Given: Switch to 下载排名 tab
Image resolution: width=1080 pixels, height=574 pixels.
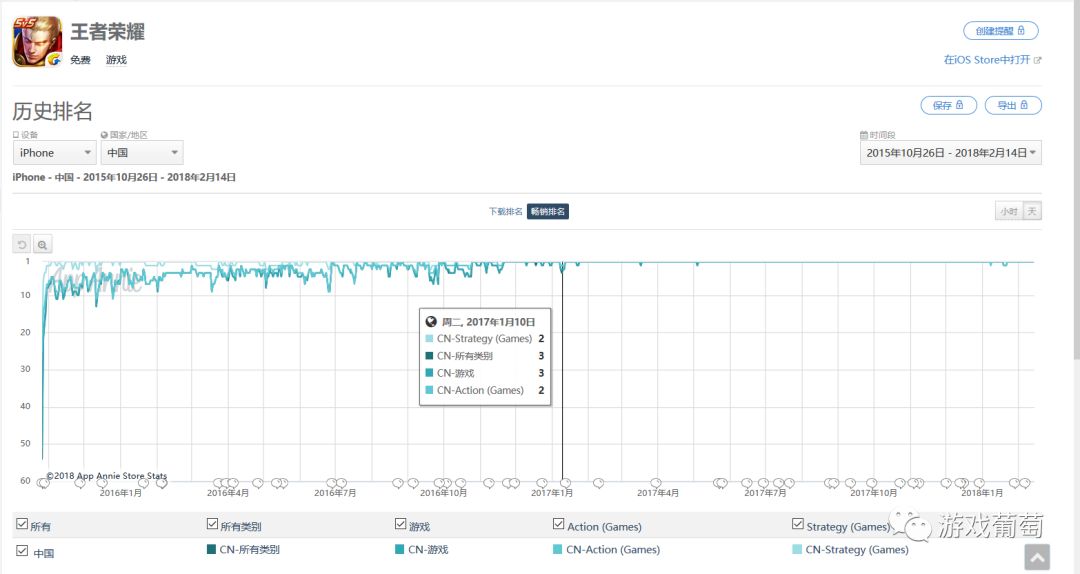Looking at the screenshot, I should click(506, 212).
